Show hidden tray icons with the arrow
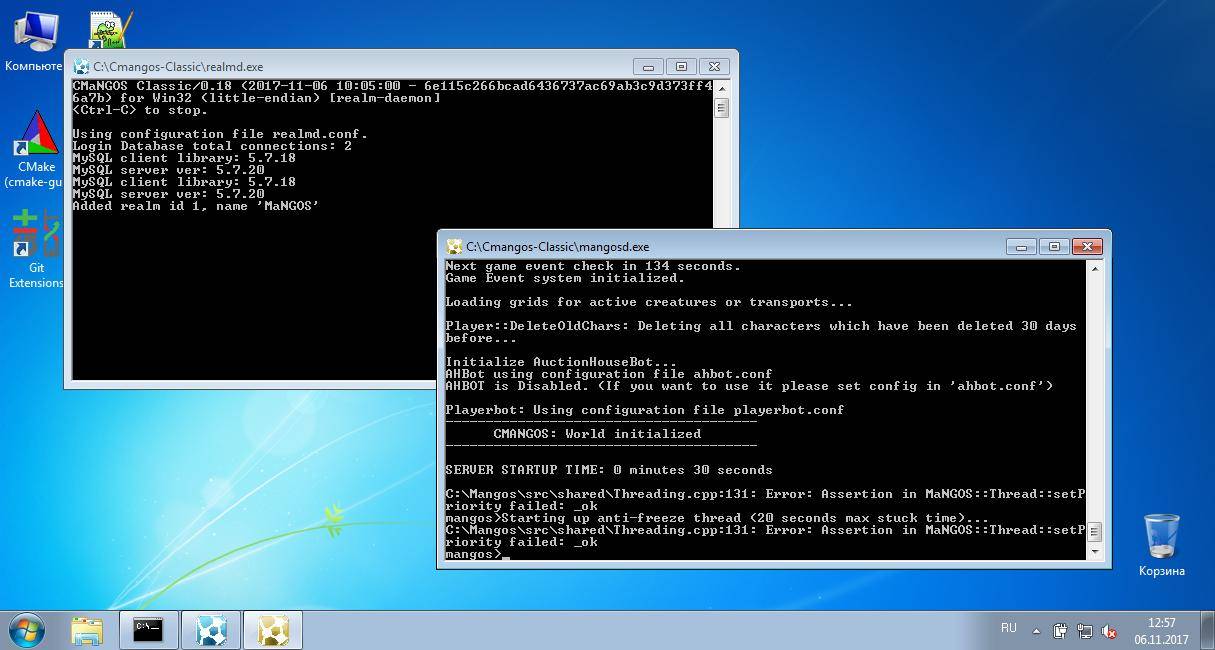Screen dimensions: 1215x650 (1035, 631)
